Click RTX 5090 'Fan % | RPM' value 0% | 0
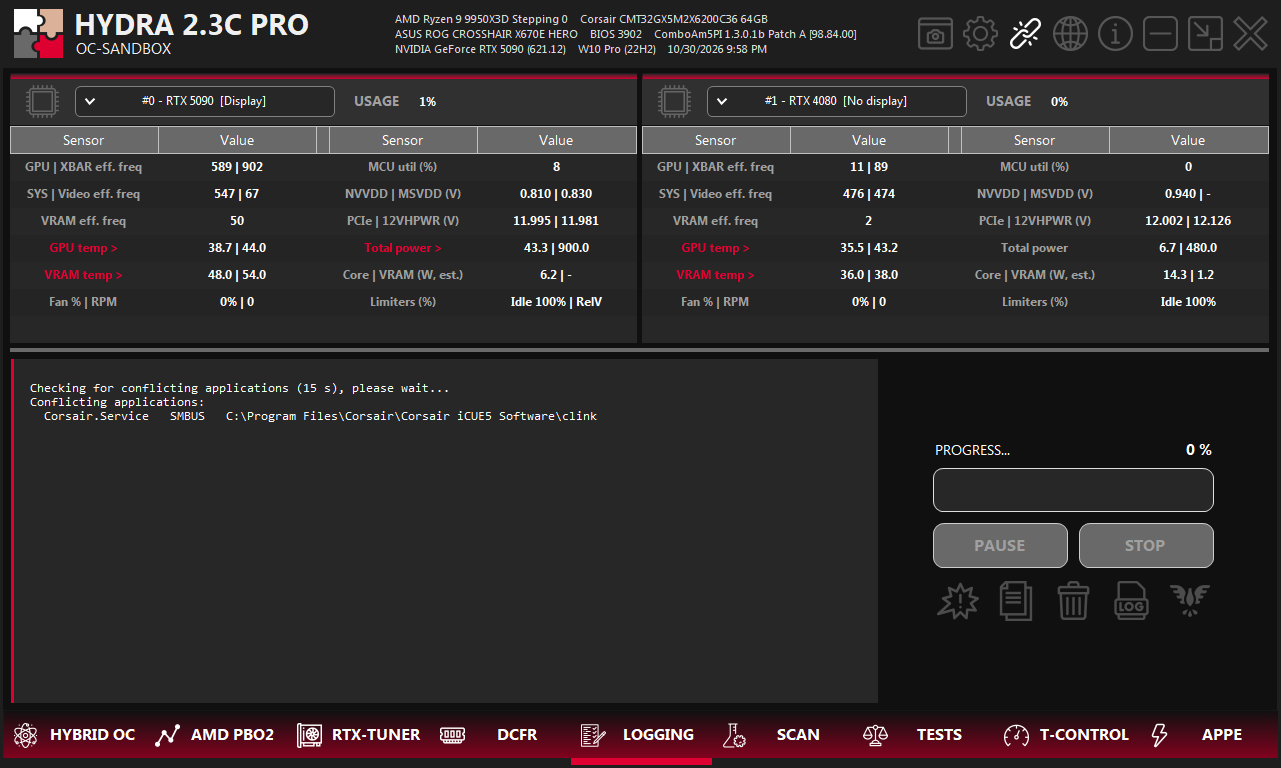The width and height of the screenshot is (1281, 768). click(x=237, y=302)
